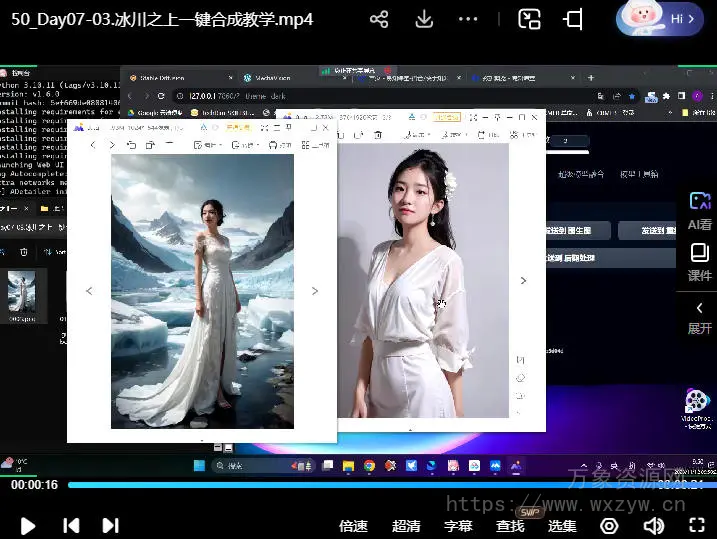Click the share icon in the top bar
Image resolution: width=717 pixels, height=539 pixels.
pyautogui.click(x=379, y=19)
